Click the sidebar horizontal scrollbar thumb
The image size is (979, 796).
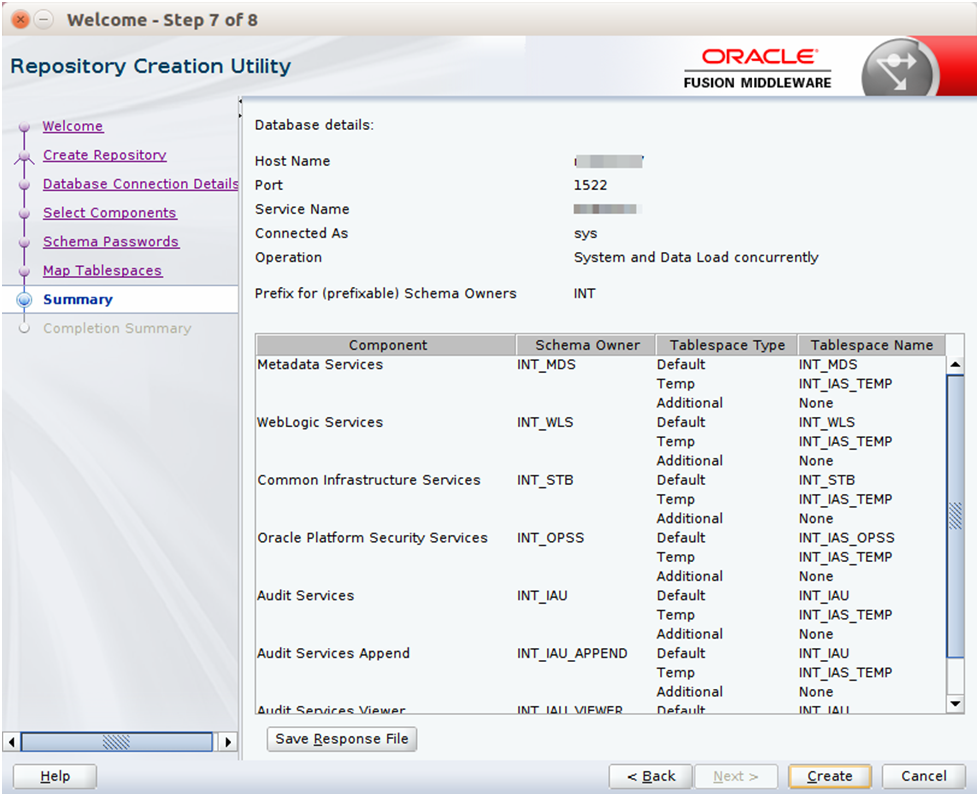(117, 742)
